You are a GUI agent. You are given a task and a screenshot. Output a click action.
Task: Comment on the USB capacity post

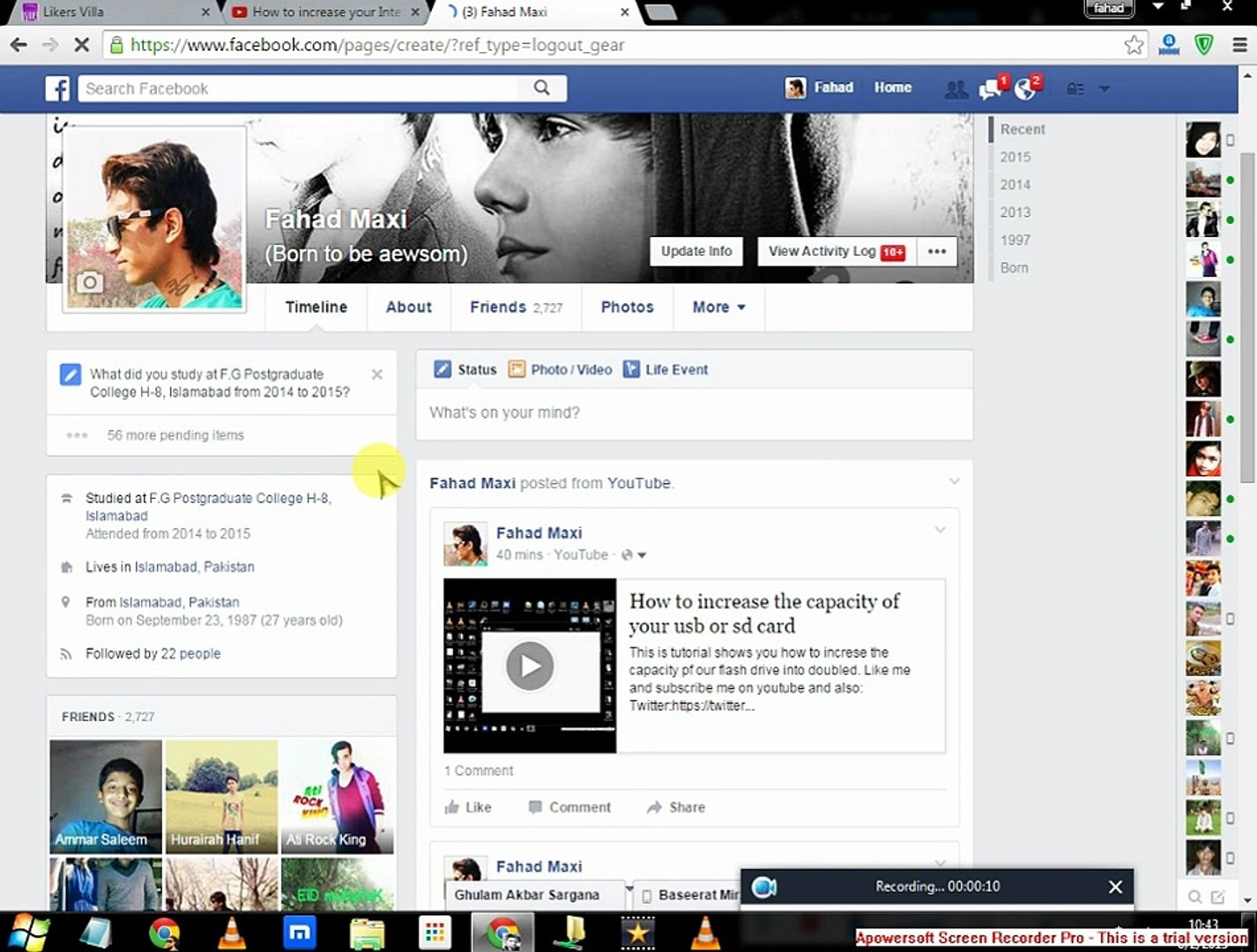569,807
